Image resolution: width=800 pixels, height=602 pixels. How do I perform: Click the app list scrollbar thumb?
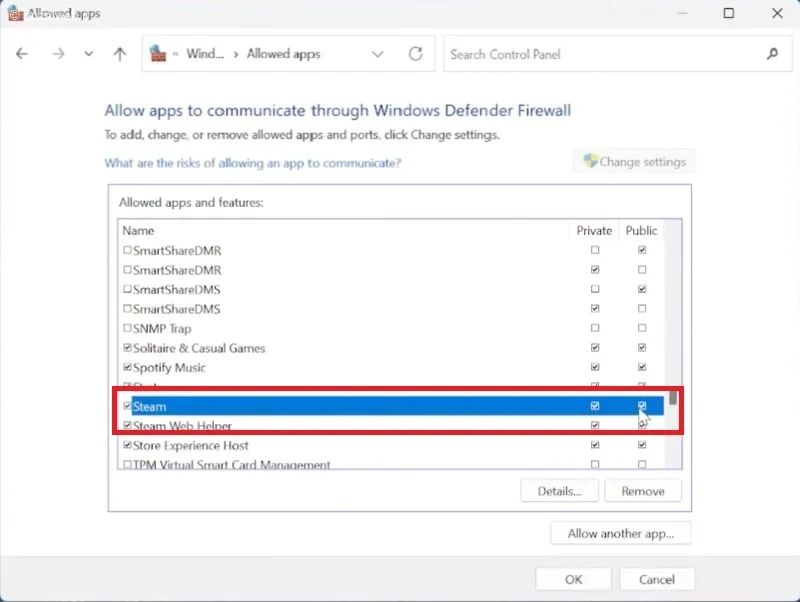(x=673, y=397)
